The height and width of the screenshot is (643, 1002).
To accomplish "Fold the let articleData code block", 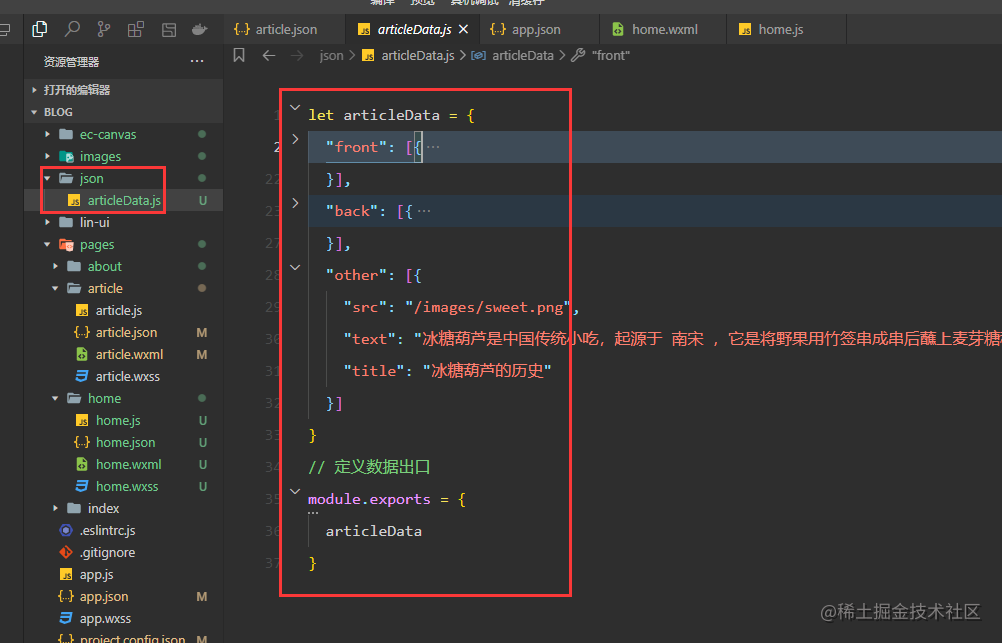I will click(295, 107).
